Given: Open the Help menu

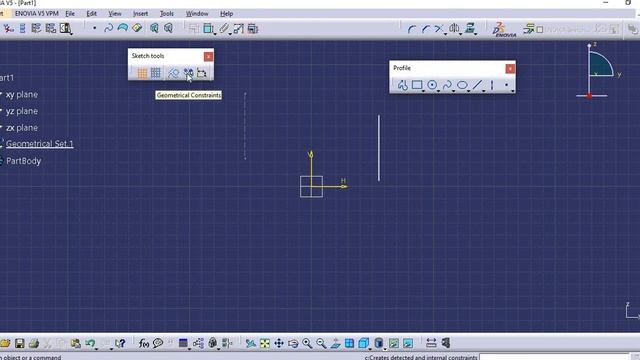Looking at the screenshot, I should pyautogui.click(x=227, y=13).
